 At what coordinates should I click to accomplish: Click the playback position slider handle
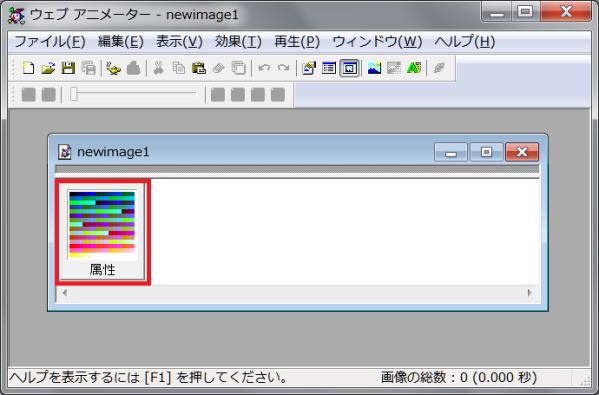pyautogui.click(x=74, y=94)
